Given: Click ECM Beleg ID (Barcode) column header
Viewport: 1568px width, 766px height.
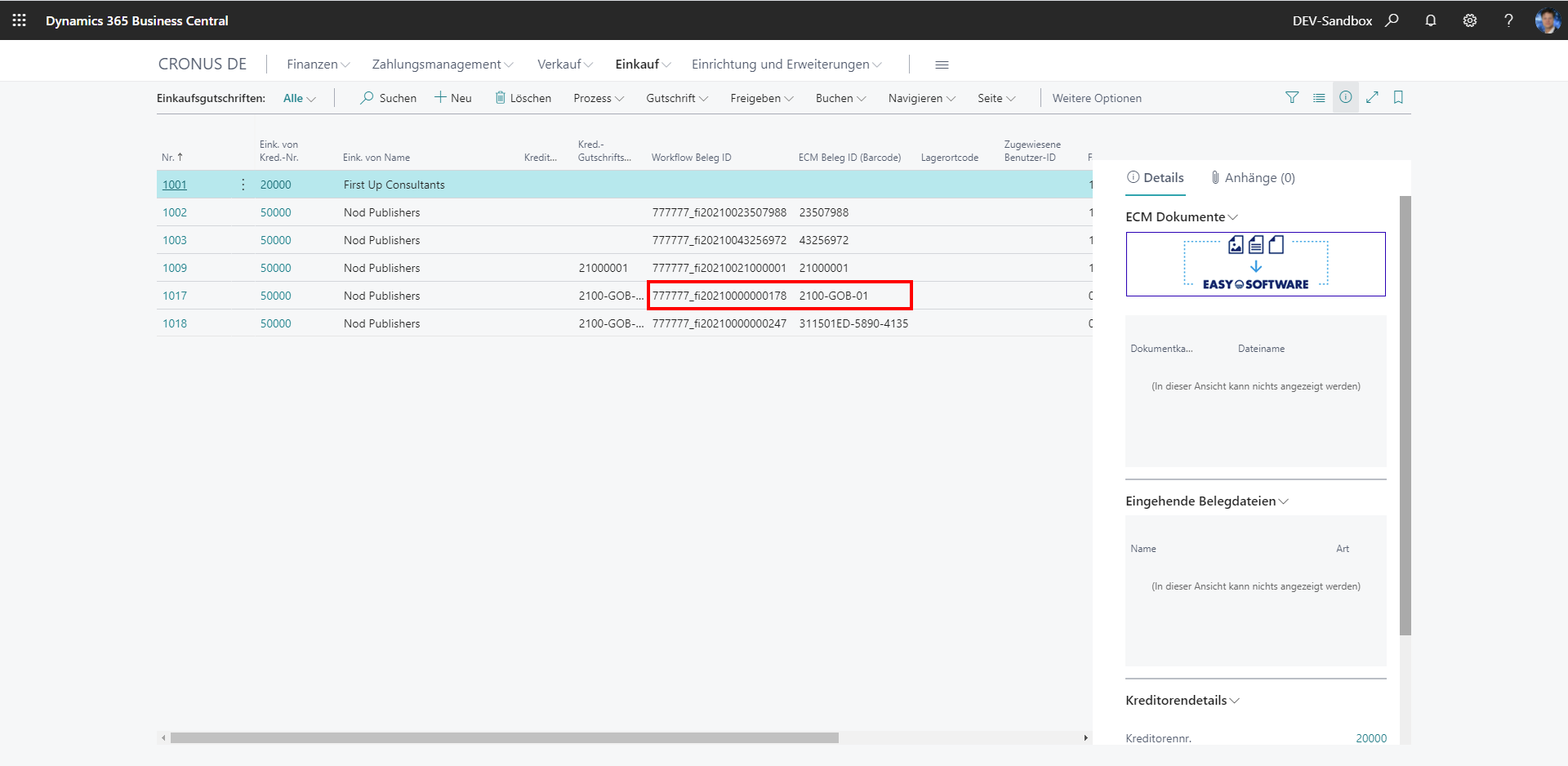Looking at the screenshot, I should (849, 158).
